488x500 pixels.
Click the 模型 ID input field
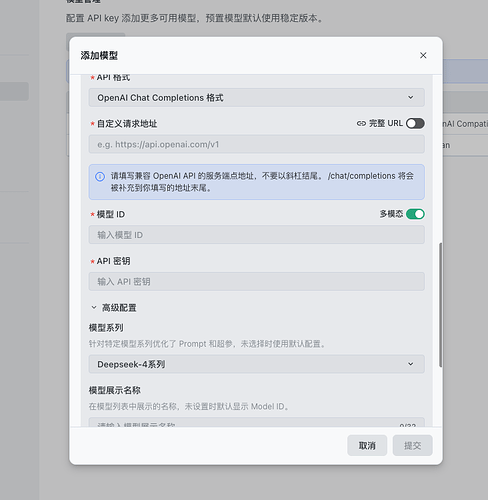[x=256, y=235]
